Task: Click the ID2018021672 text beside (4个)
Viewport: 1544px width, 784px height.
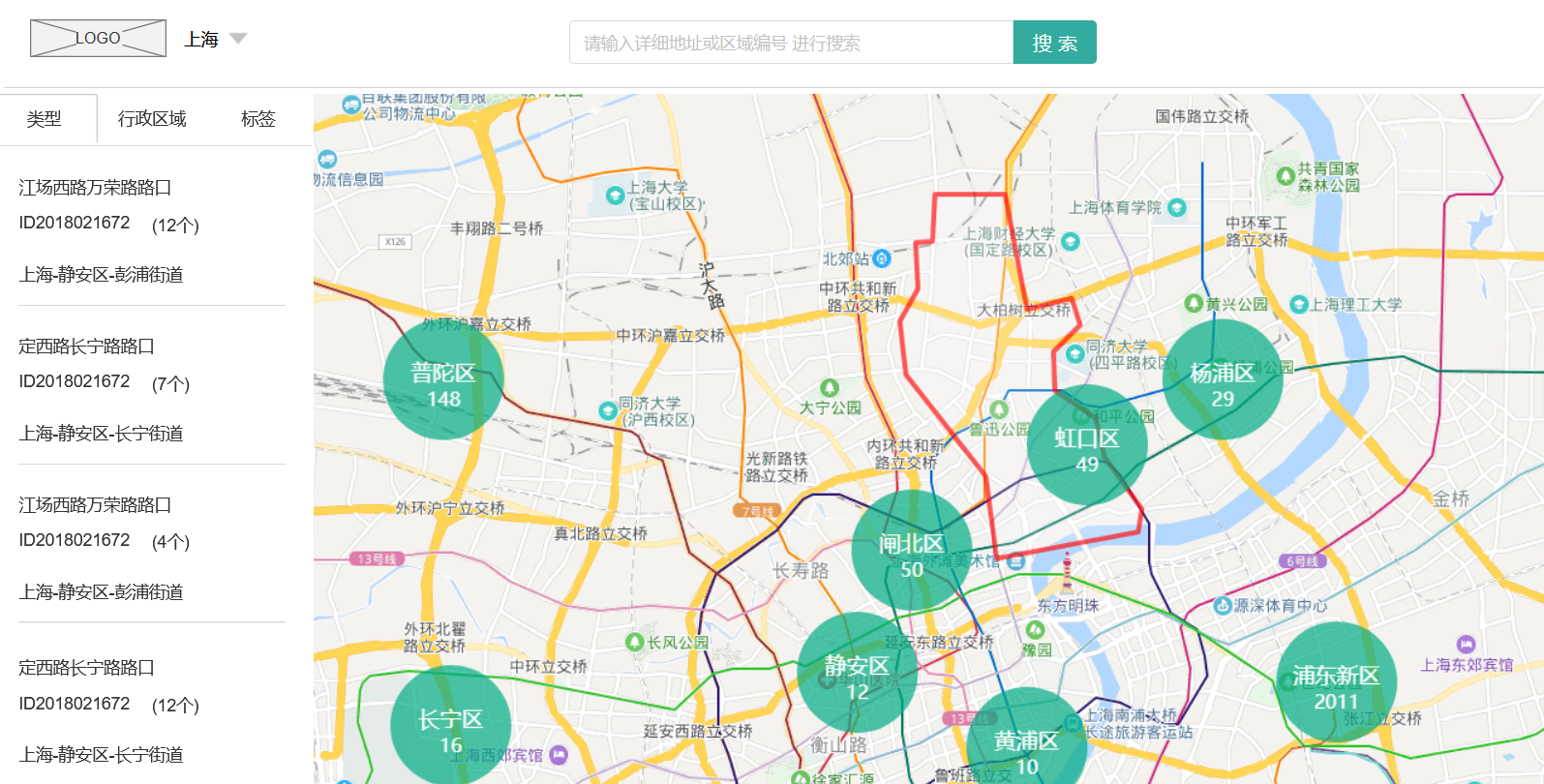Action: coord(75,540)
